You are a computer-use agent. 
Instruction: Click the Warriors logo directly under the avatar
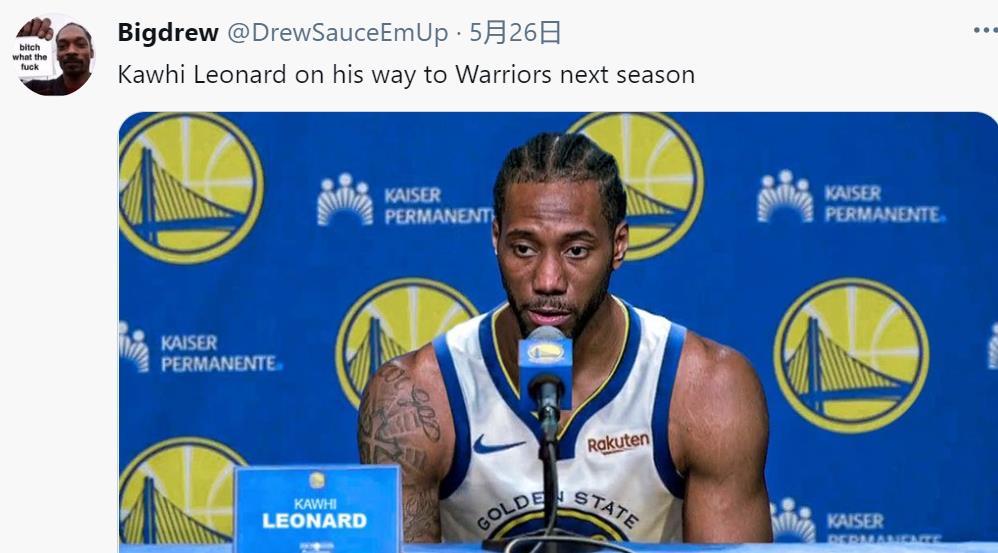point(191,188)
